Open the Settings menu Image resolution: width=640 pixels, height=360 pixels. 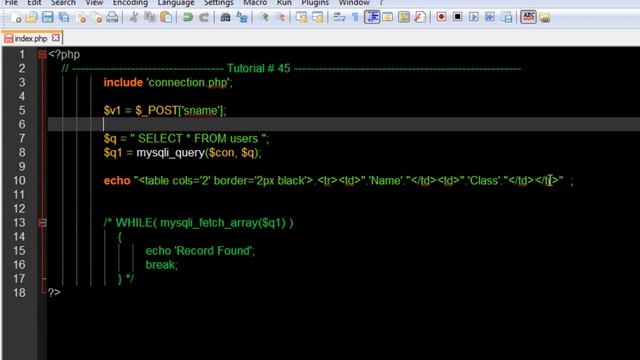pos(218,3)
